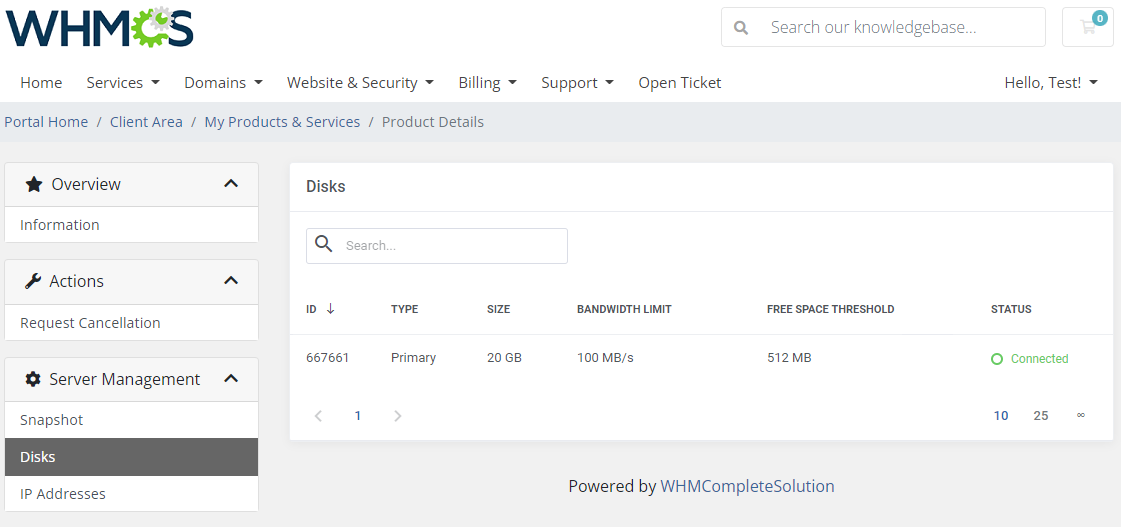The height and width of the screenshot is (527, 1121).
Task: Click the knowledgebase search magnifier icon
Action: point(741,28)
